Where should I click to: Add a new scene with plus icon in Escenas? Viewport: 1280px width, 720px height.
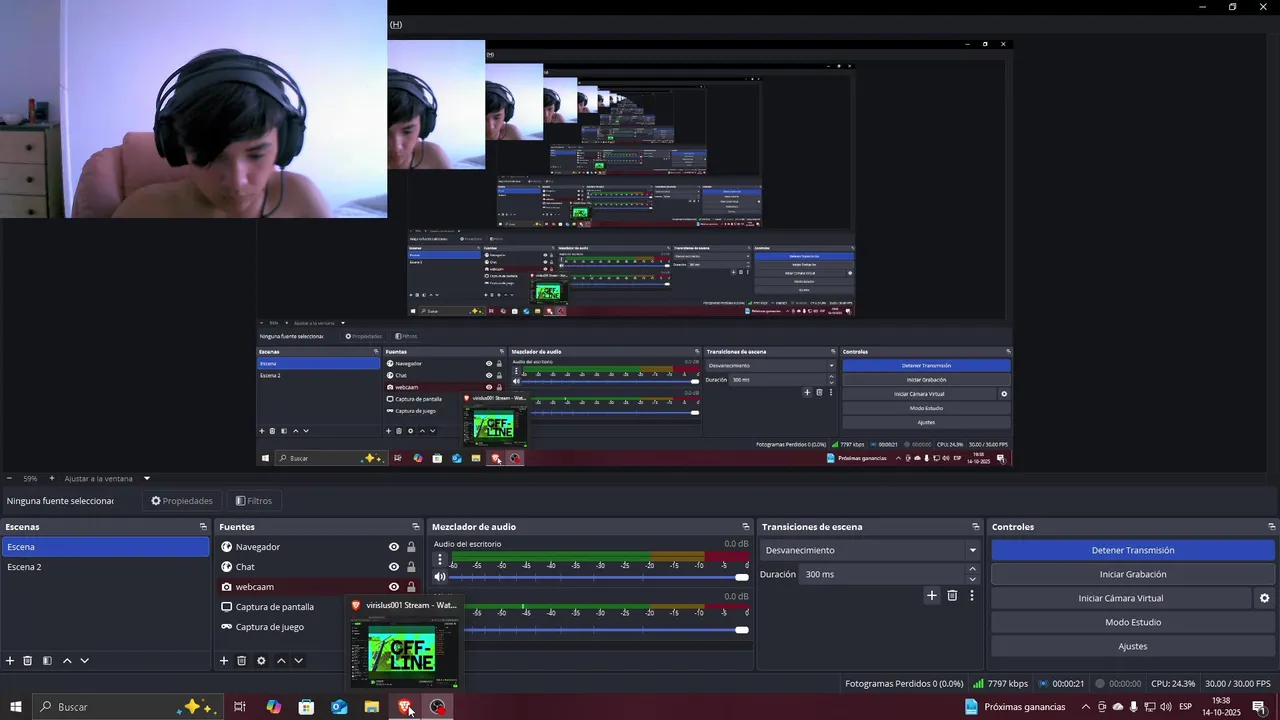pyautogui.click(x=10, y=661)
